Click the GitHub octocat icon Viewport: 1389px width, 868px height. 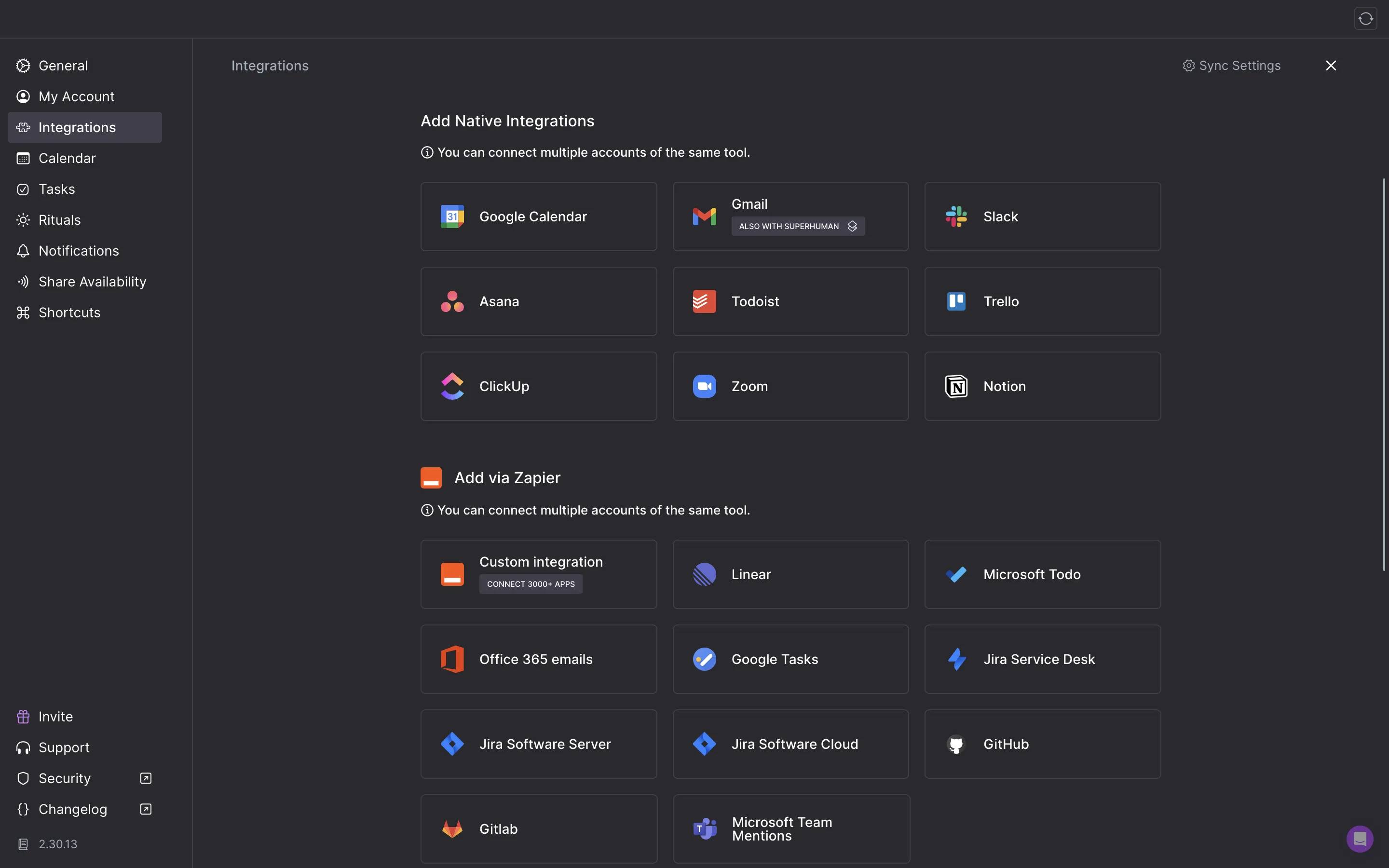pyautogui.click(x=956, y=744)
